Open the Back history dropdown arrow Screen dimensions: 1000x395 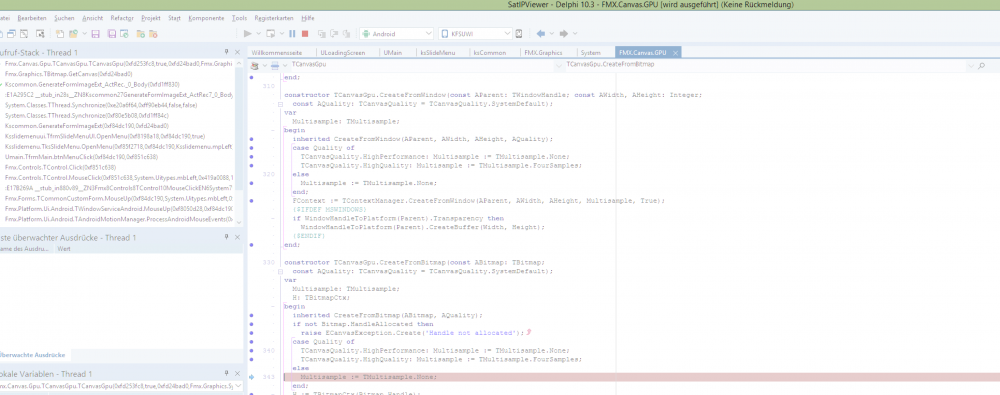(x=551, y=33)
